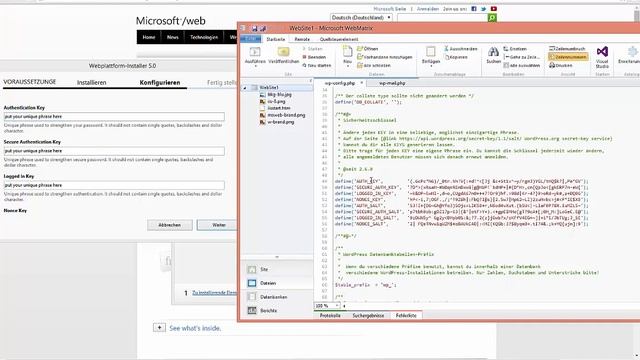Viewport: 640px width, 360px height.
Task: Click Gehe zu Zeile in the ribbon
Action: 522,57
